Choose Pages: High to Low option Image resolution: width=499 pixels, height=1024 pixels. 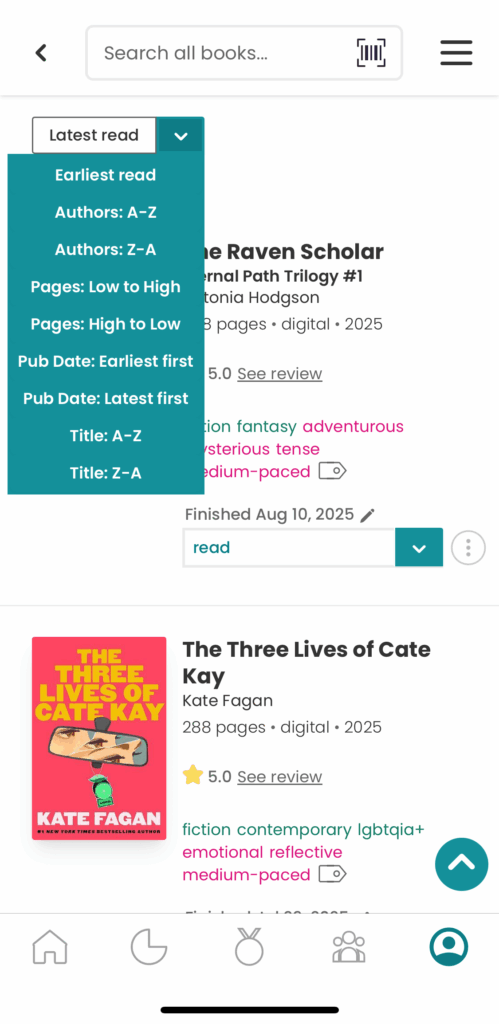pos(106,324)
